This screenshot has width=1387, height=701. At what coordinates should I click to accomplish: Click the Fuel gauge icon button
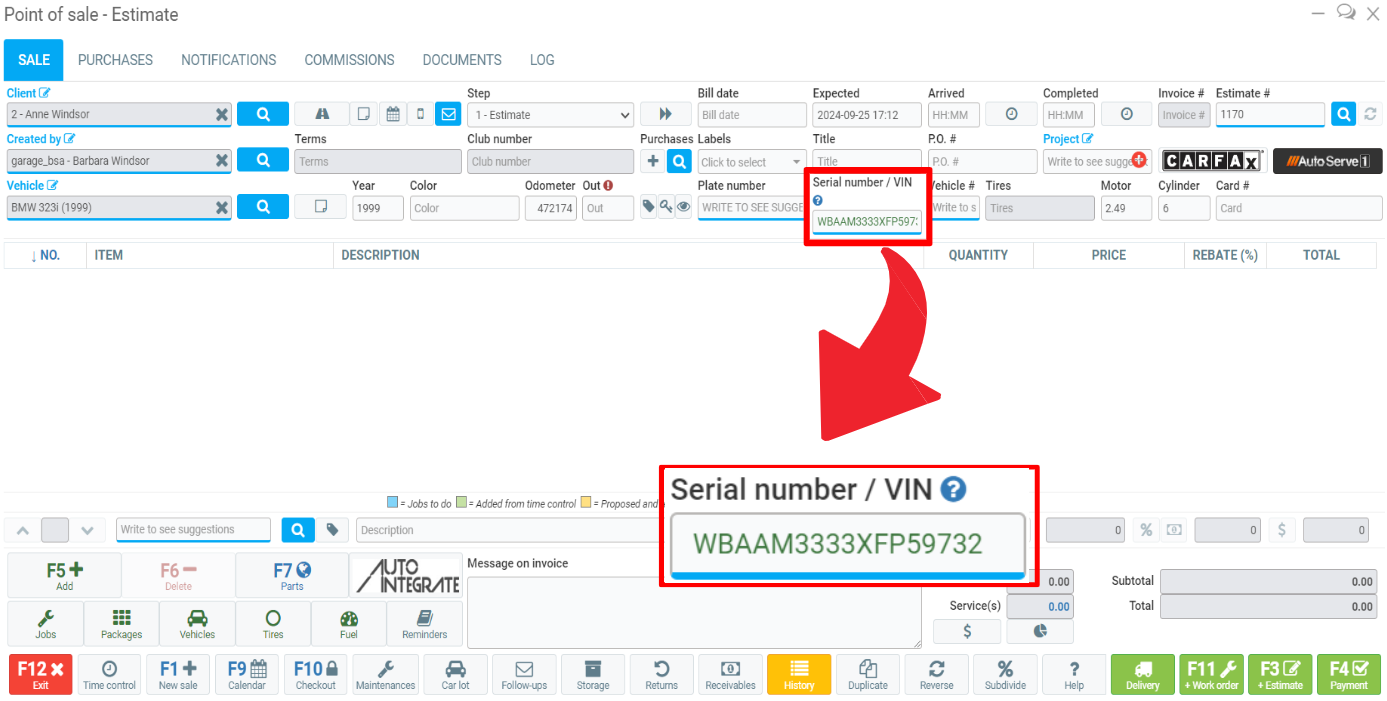[349, 624]
